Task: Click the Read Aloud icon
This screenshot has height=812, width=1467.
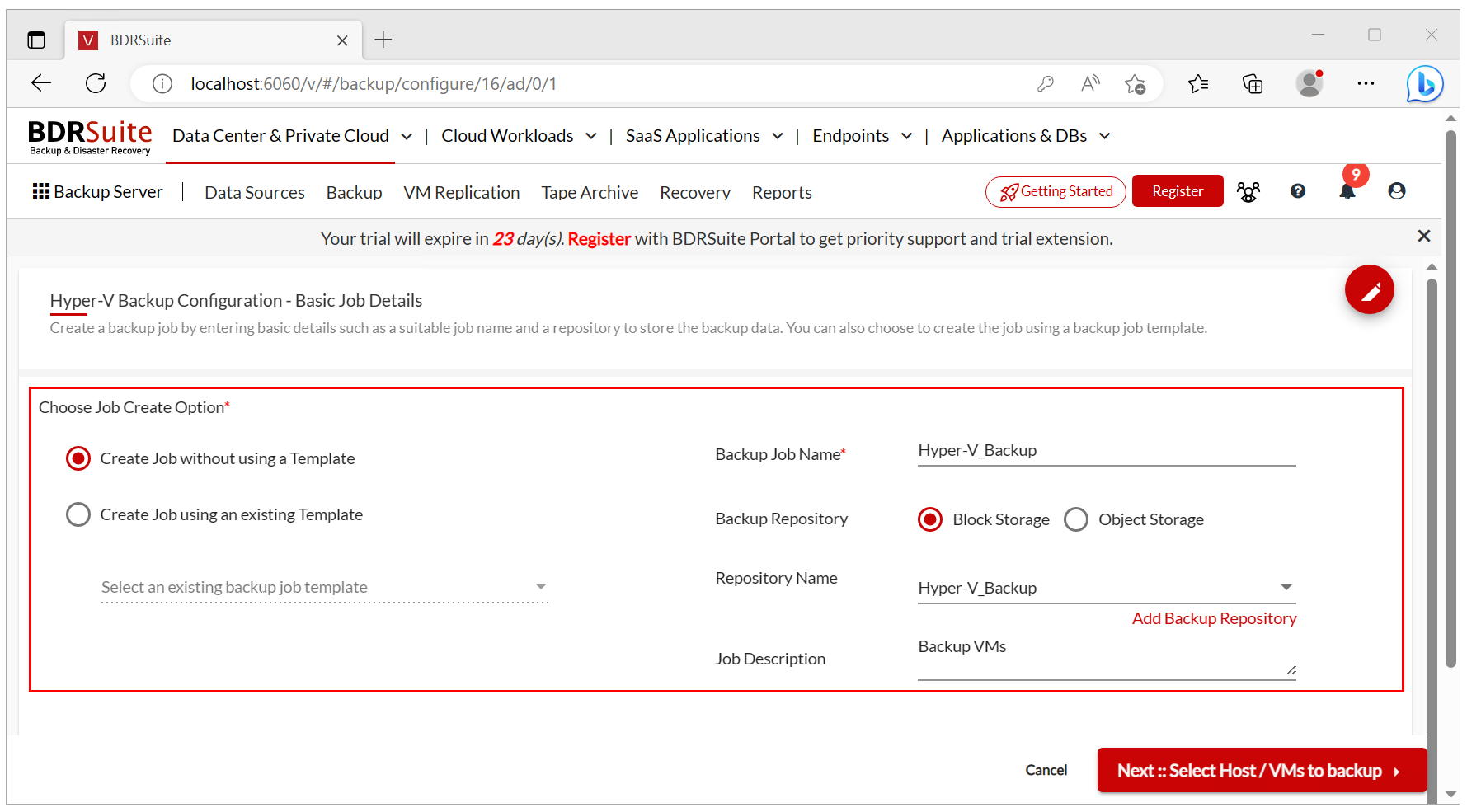Action: pos(1090,83)
